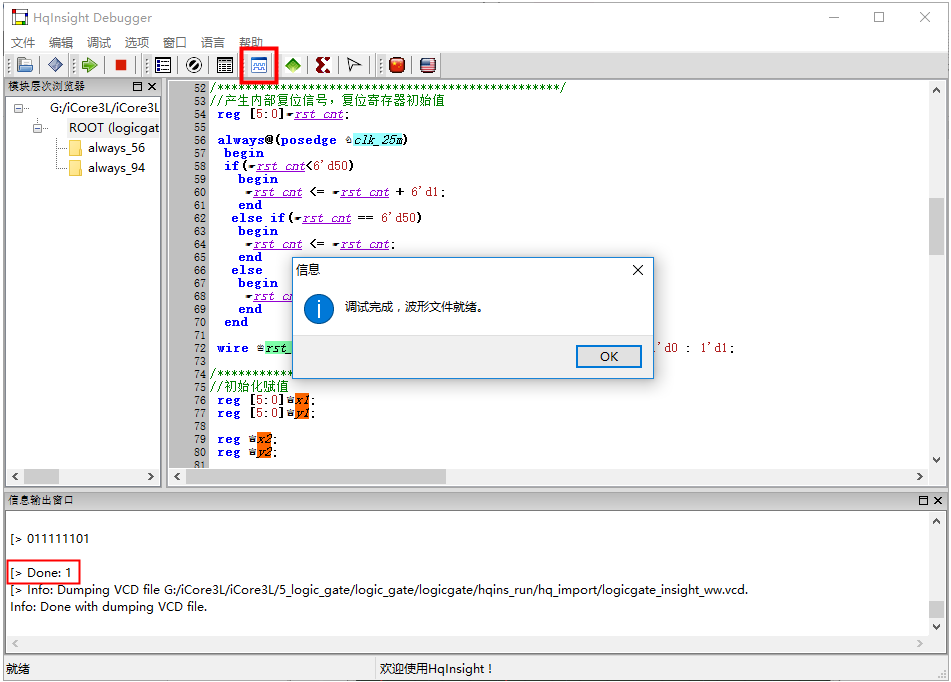Viewport: 951px width, 682px height.
Task: Switch language with the US flag icon
Action: point(428,65)
